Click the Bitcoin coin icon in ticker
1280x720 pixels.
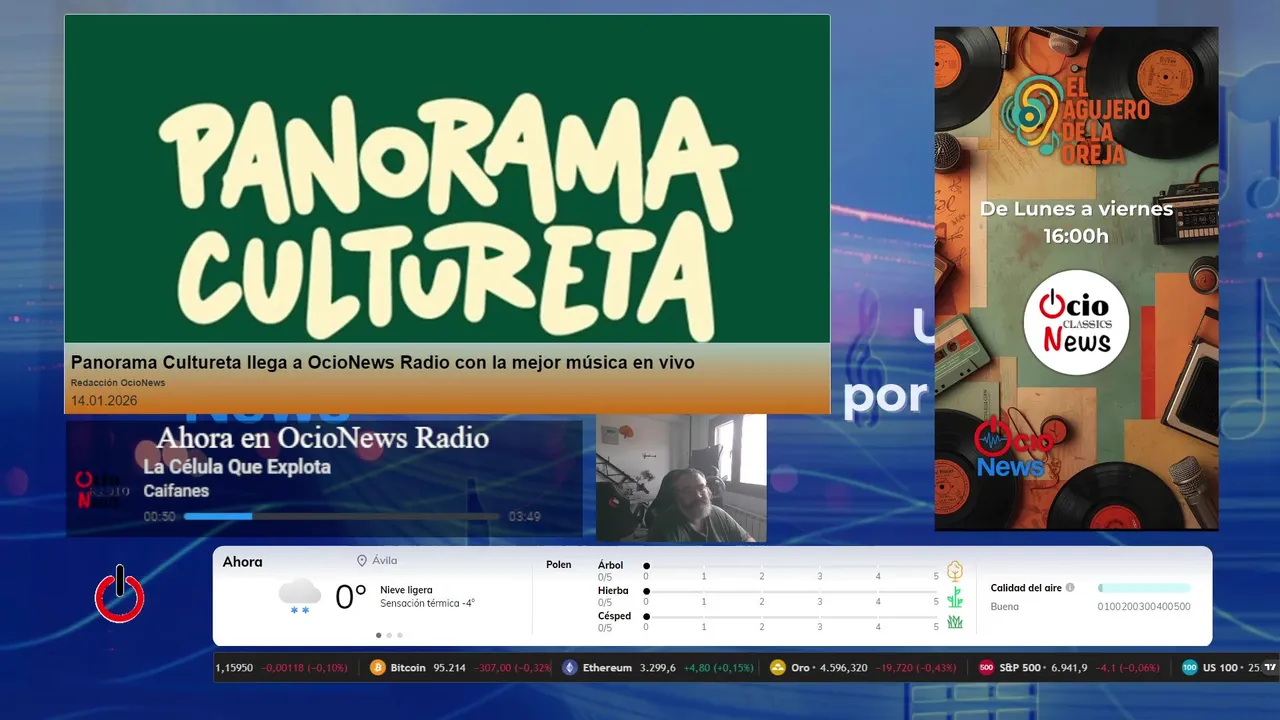pyautogui.click(x=378, y=667)
